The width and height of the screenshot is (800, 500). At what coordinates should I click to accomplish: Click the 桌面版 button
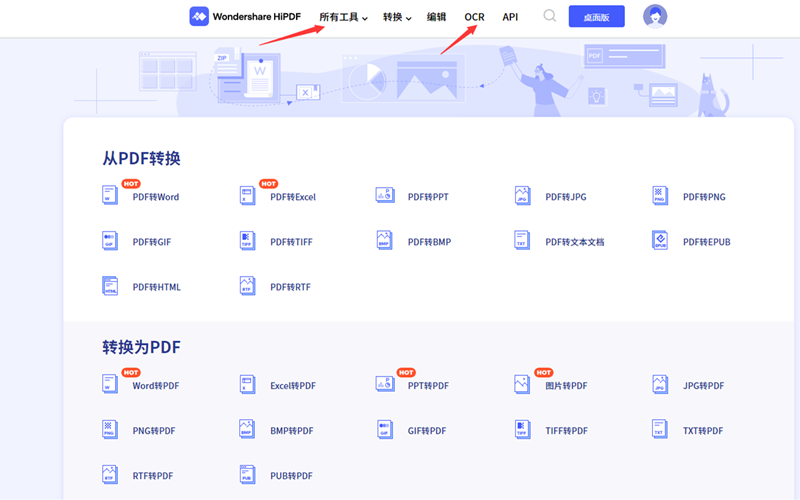click(596, 17)
